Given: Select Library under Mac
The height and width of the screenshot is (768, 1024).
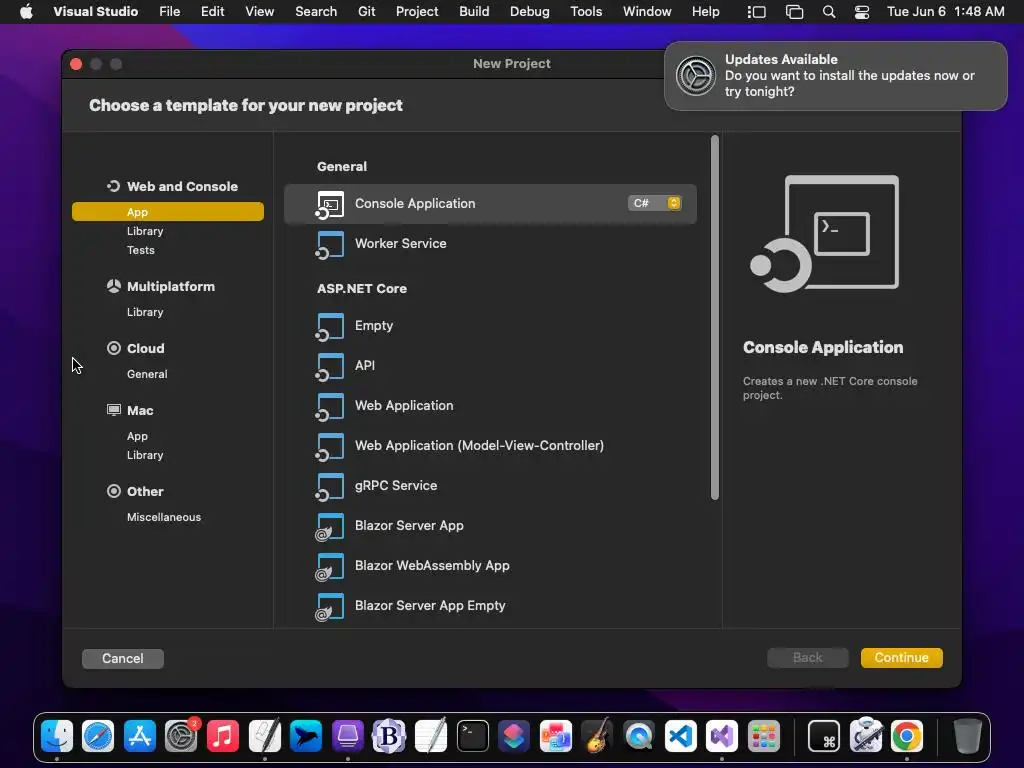Looking at the screenshot, I should [145, 455].
